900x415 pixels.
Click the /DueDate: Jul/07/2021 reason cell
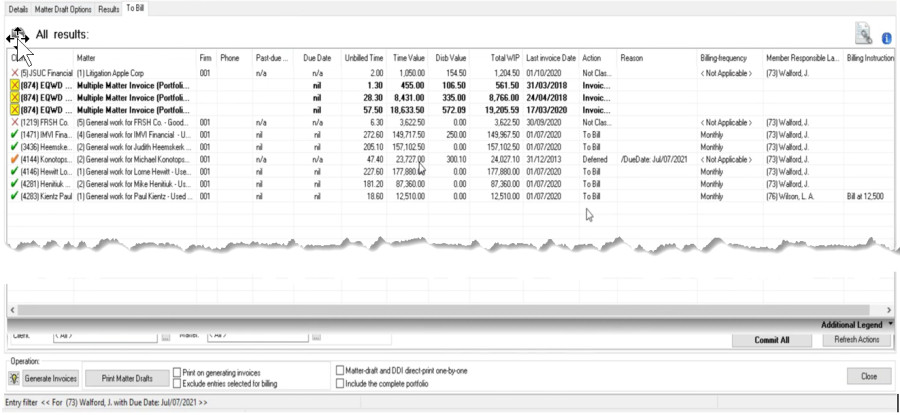click(x=657, y=160)
